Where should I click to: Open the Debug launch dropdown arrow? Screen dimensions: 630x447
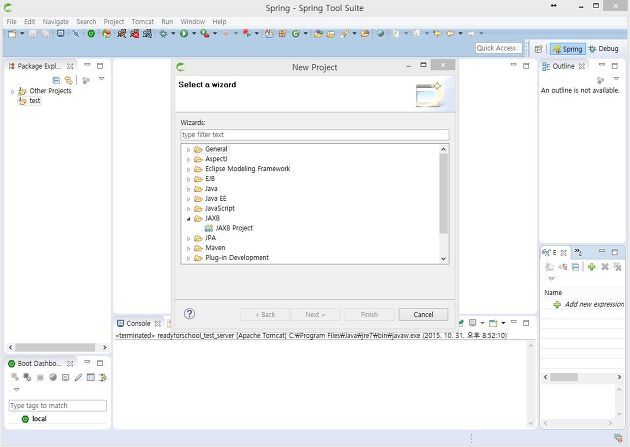(173, 34)
